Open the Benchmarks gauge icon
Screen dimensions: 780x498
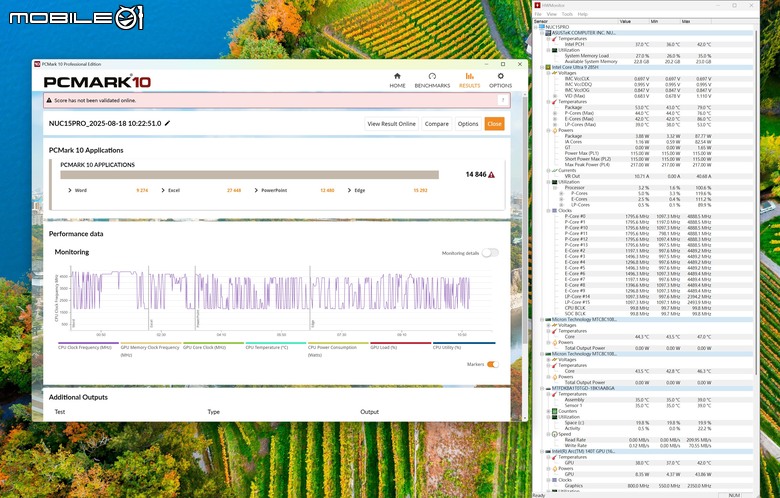tap(432, 76)
